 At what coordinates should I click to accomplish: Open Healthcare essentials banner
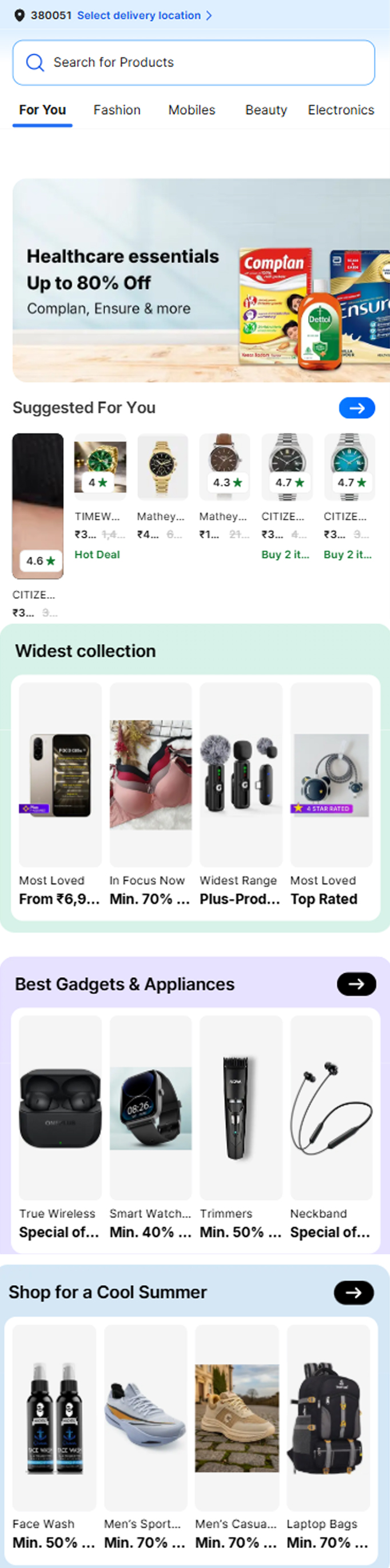tap(201, 280)
